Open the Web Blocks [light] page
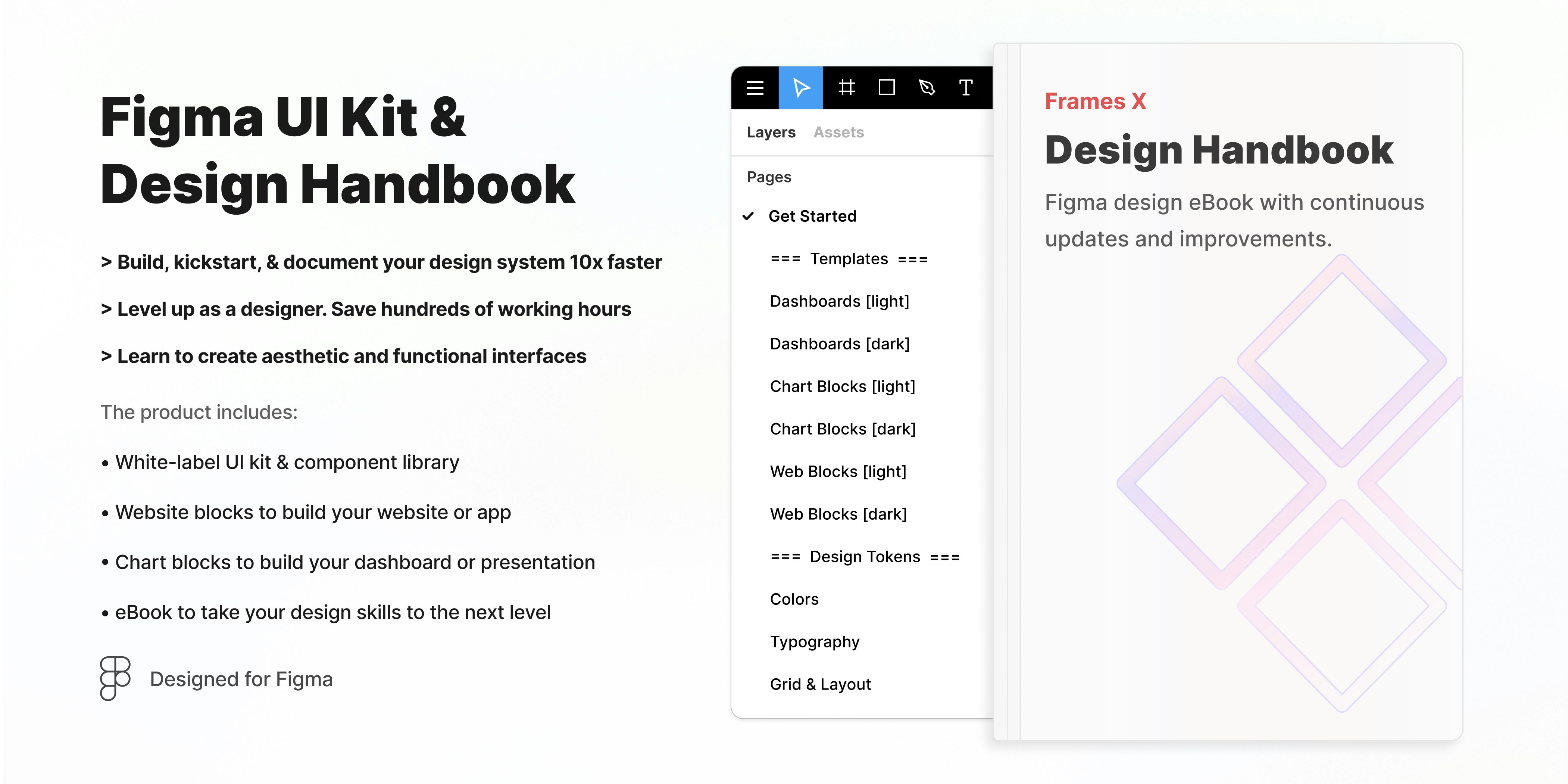This screenshot has height=784, width=1568. tap(838, 472)
